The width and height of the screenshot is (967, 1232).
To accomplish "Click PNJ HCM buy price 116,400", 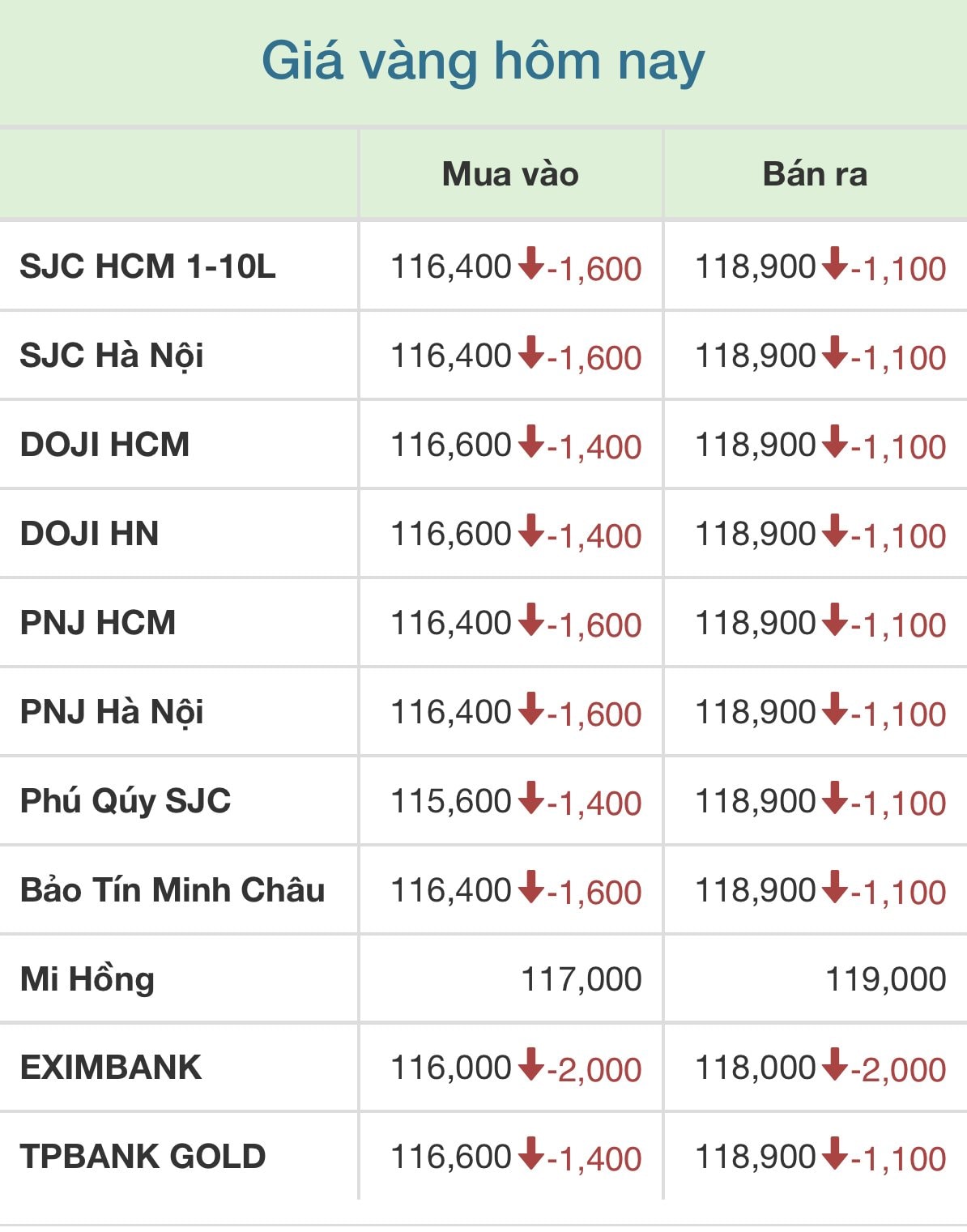I will tap(451, 623).
